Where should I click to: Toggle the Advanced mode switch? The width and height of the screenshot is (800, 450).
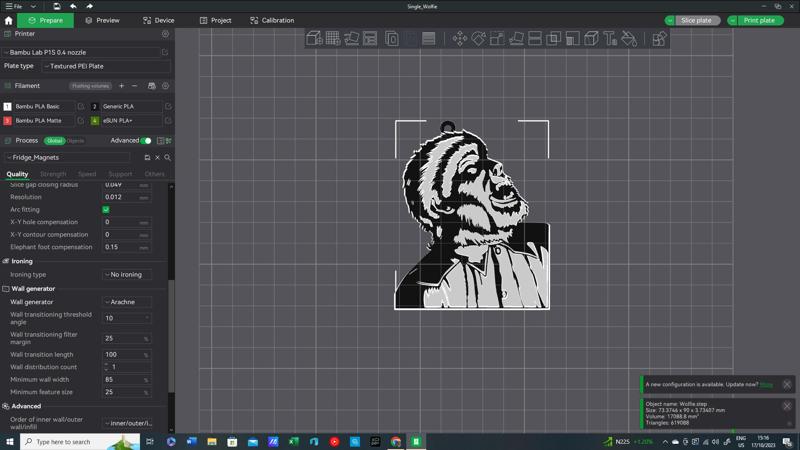click(146, 140)
